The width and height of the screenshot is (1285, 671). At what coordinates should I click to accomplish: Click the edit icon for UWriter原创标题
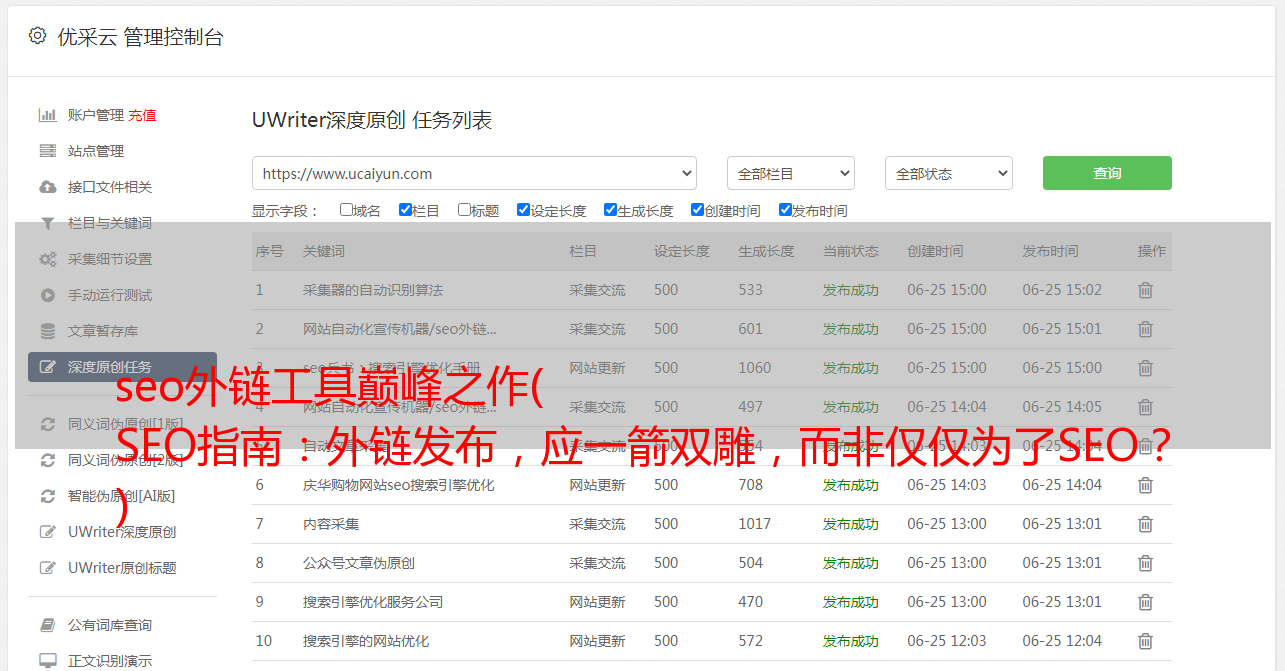tap(47, 568)
